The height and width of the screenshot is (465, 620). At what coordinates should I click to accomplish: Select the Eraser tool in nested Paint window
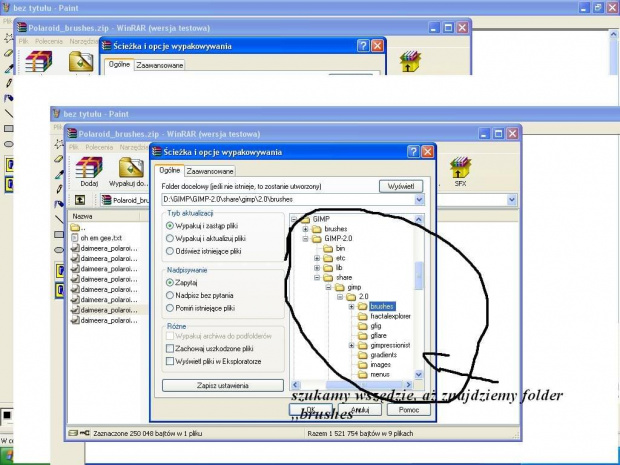pyautogui.click(x=59, y=159)
